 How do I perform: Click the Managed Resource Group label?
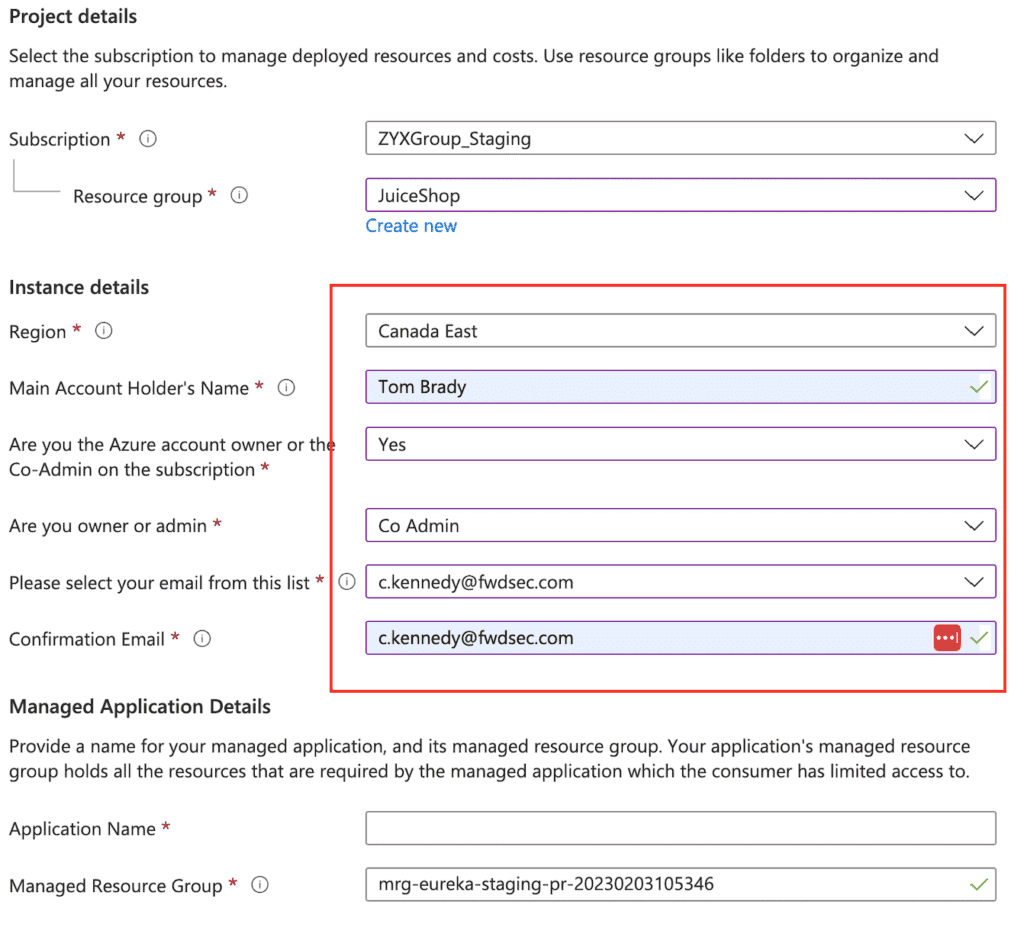[116, 886]
